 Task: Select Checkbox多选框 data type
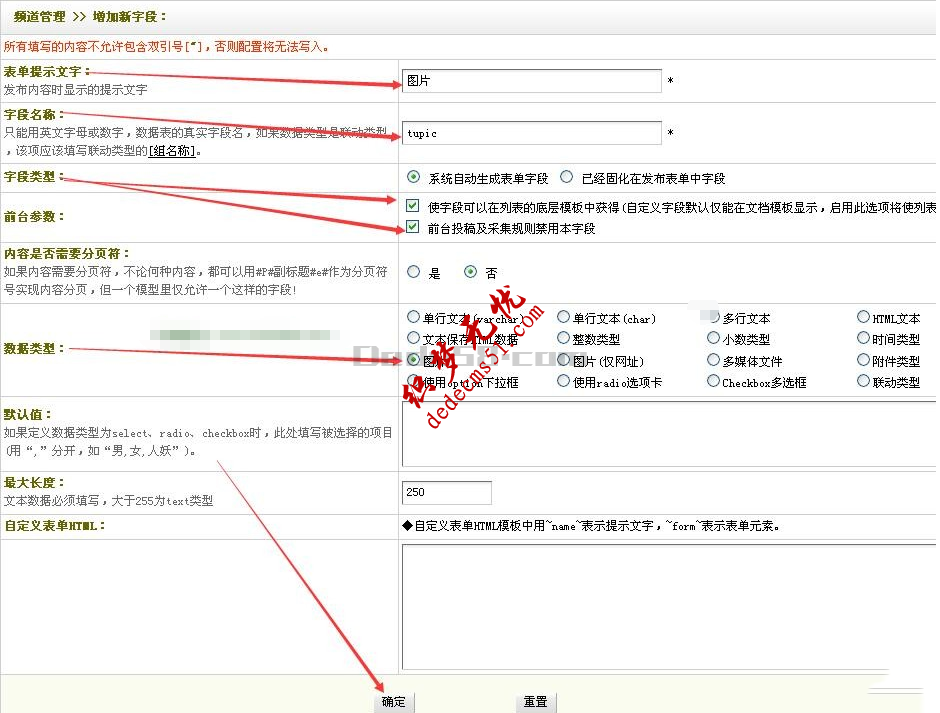713,379
